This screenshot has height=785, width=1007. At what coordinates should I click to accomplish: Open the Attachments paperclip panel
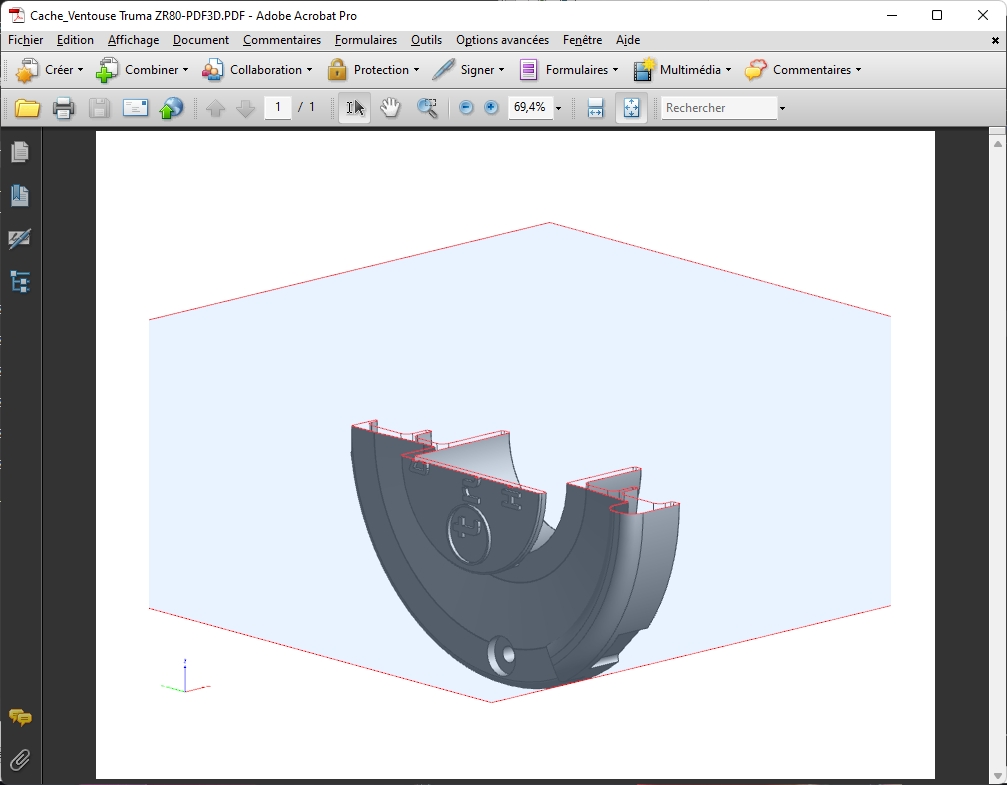pyautogui.click(x=20, y=760)
